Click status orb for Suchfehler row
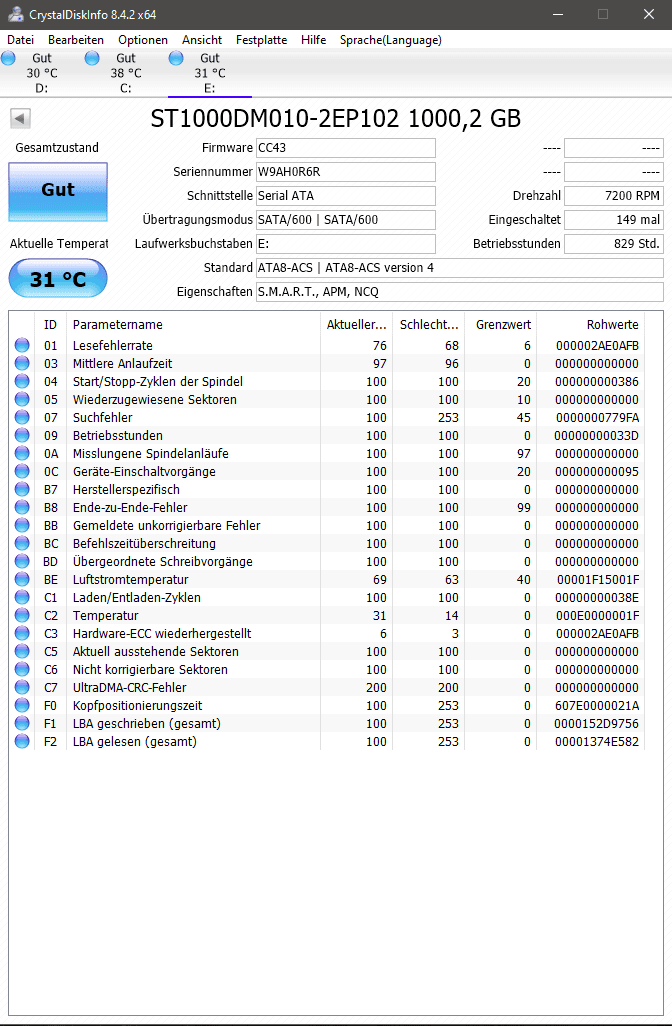 pos(22,417)
